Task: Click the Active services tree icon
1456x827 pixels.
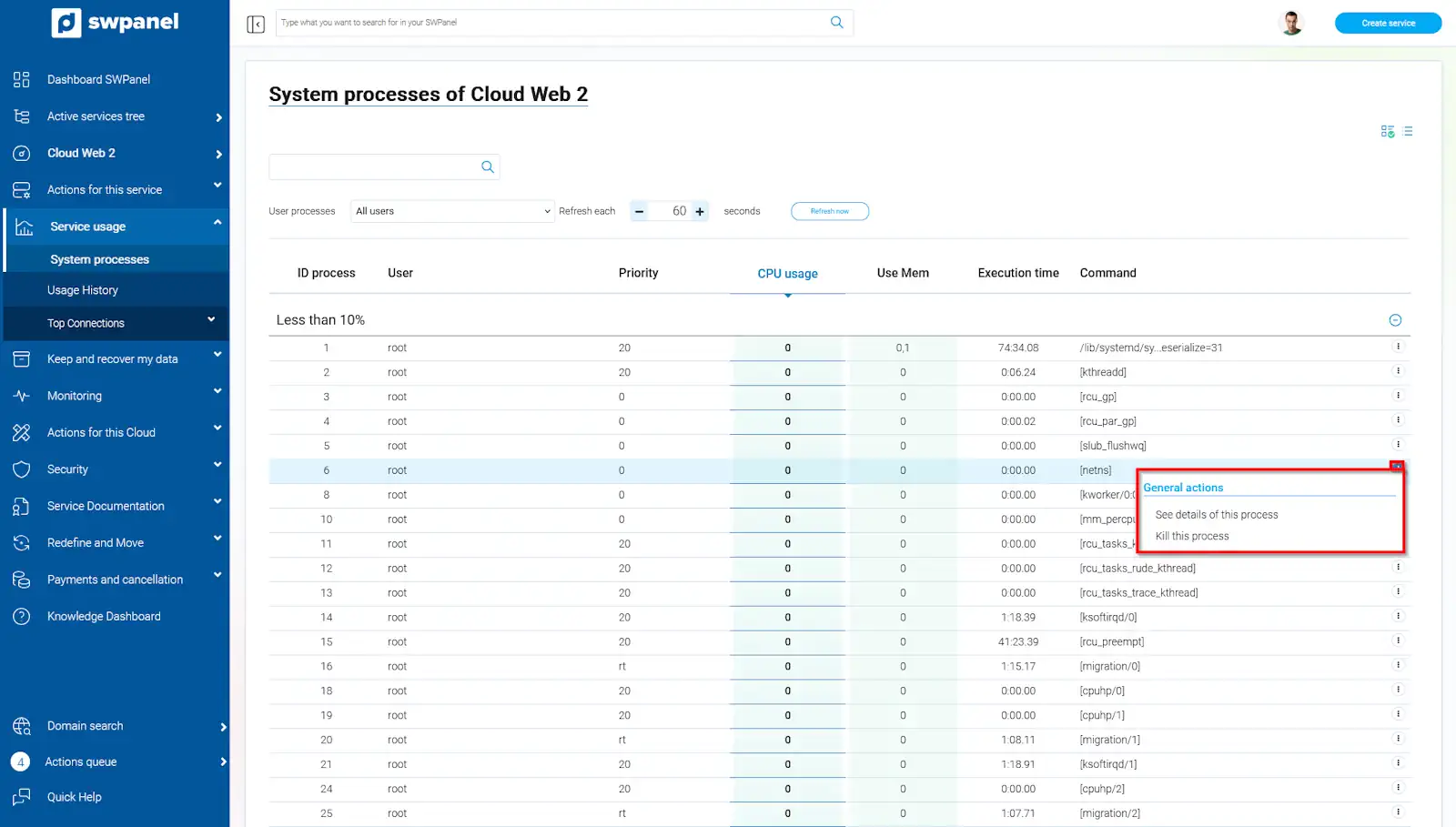Action: tap(22, 116)
